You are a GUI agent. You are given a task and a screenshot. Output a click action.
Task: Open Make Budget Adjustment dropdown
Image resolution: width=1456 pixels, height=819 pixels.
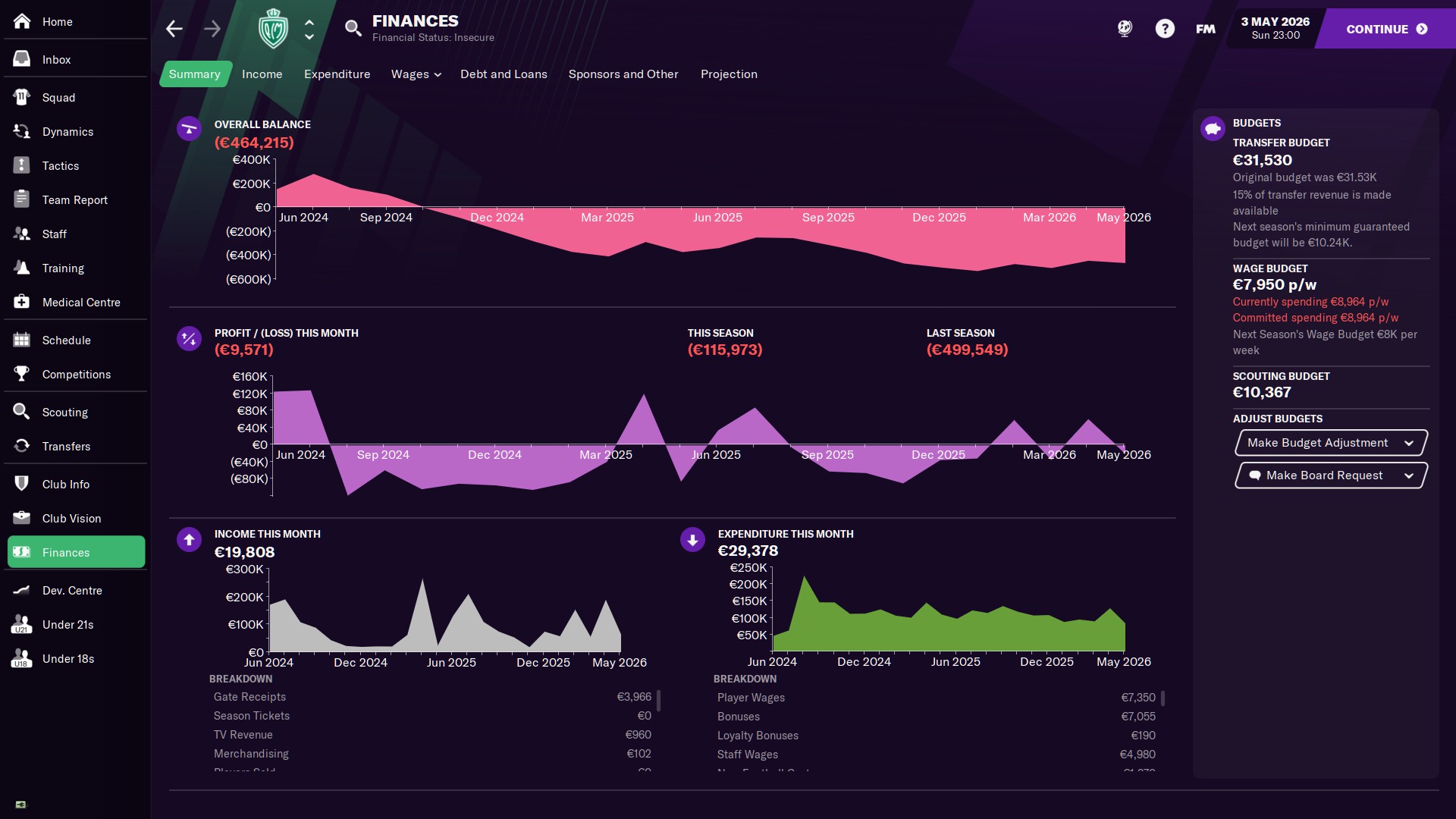(1331, 443)
